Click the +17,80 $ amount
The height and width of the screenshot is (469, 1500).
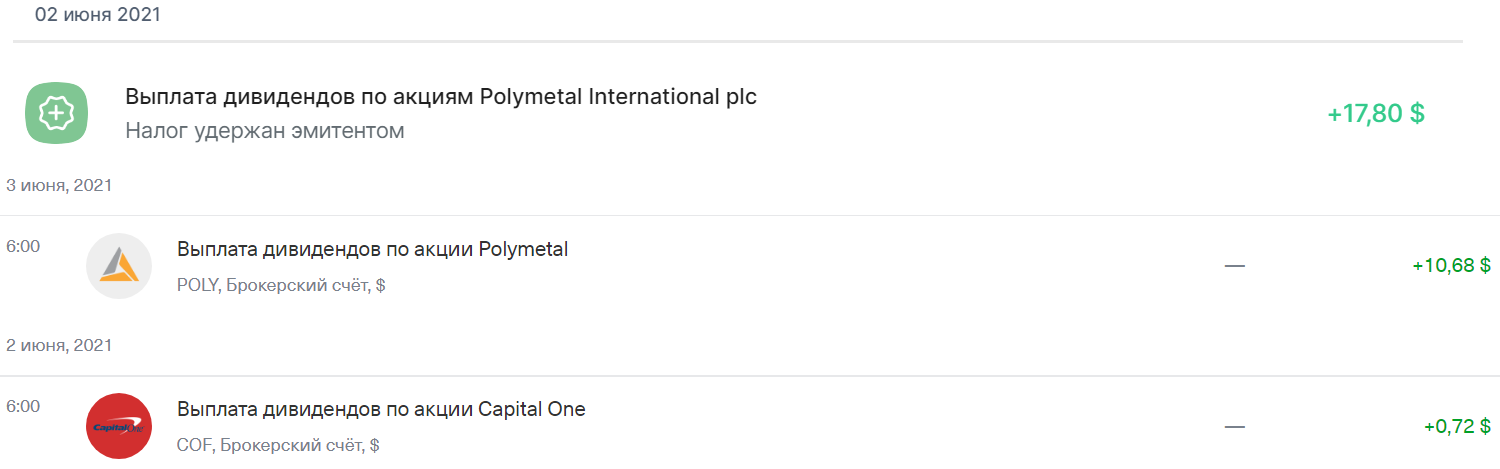(1376, 113)
